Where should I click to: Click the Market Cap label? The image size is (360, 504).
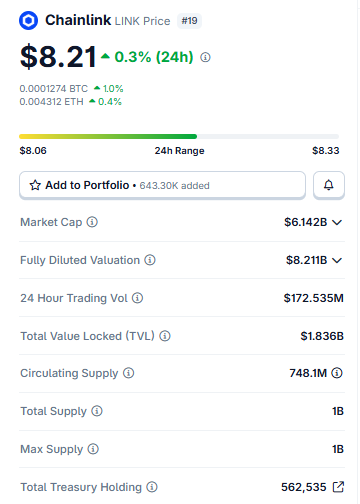51,222
